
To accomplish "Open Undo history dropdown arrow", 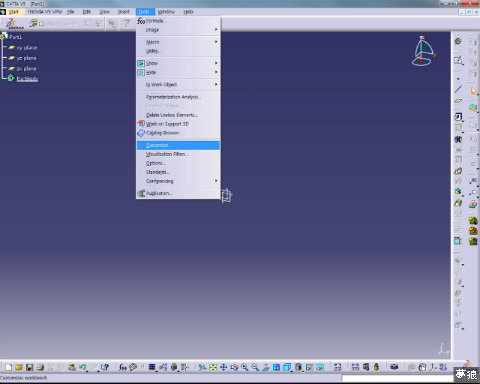I will tap(87, 370).
